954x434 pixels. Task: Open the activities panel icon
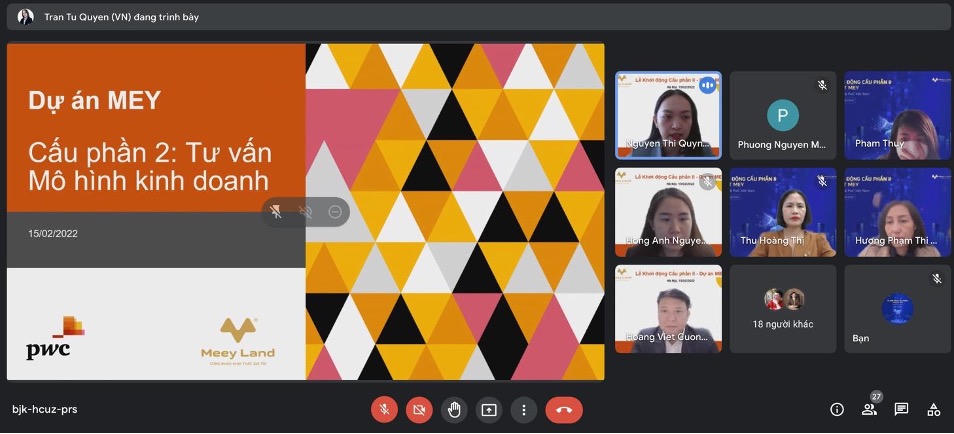[934, 409]
